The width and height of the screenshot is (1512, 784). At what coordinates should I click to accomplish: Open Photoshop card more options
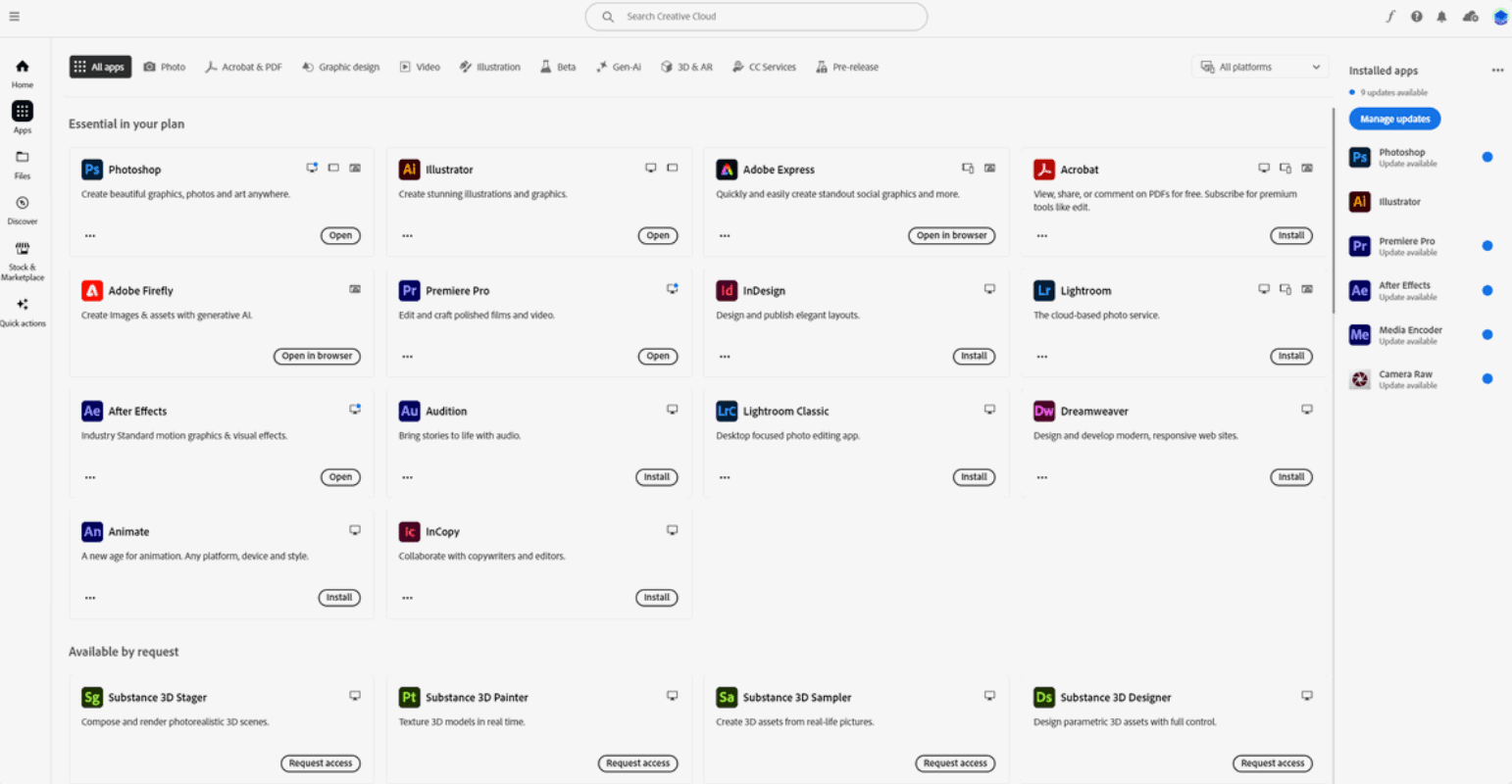90,236
